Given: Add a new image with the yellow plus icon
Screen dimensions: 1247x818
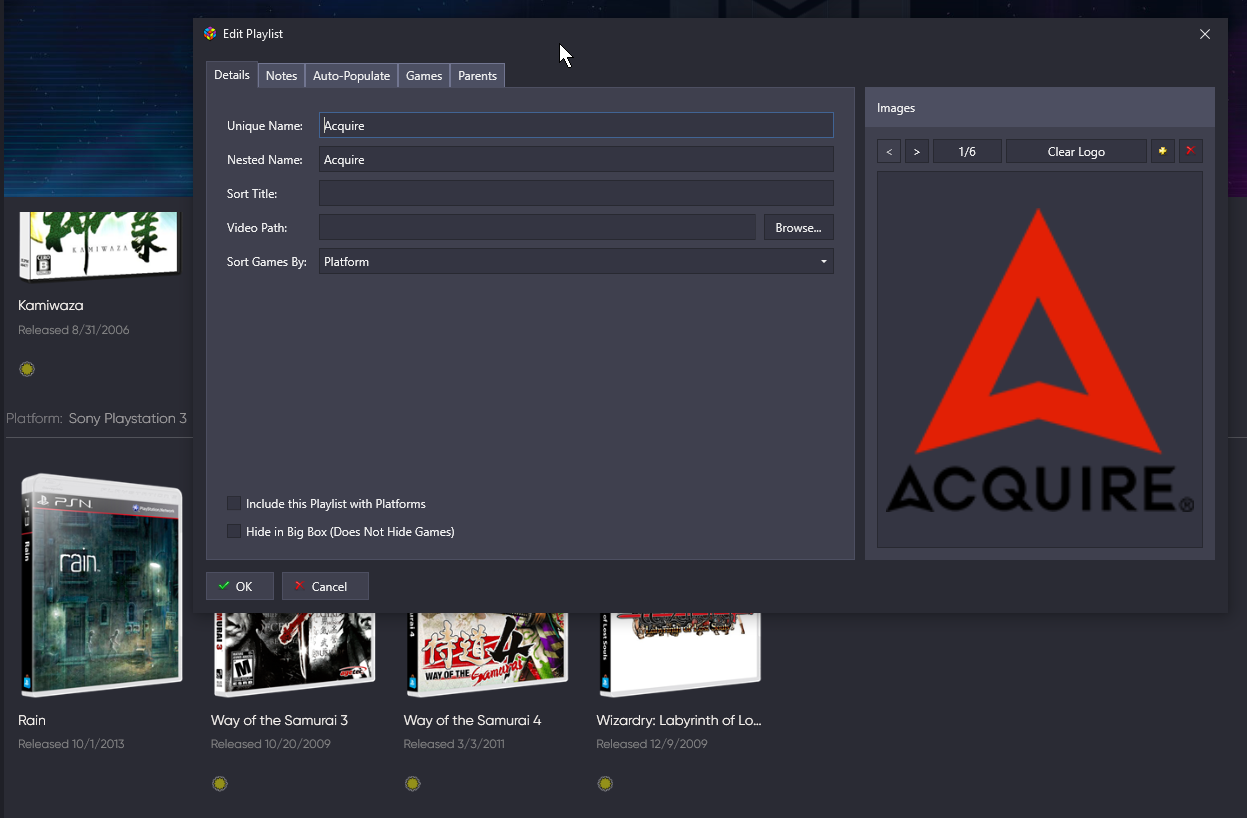Looking at the screenshot, I should [1163, 151].
